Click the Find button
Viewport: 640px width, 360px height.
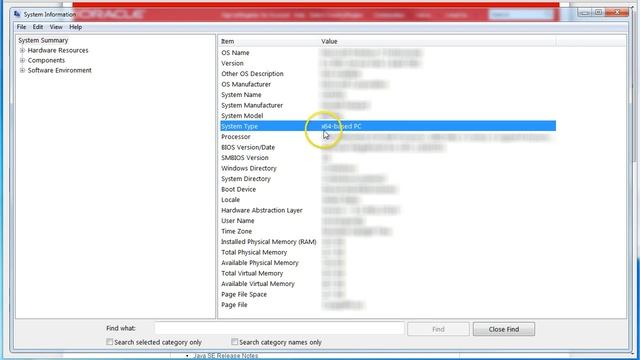click(438, 329)
